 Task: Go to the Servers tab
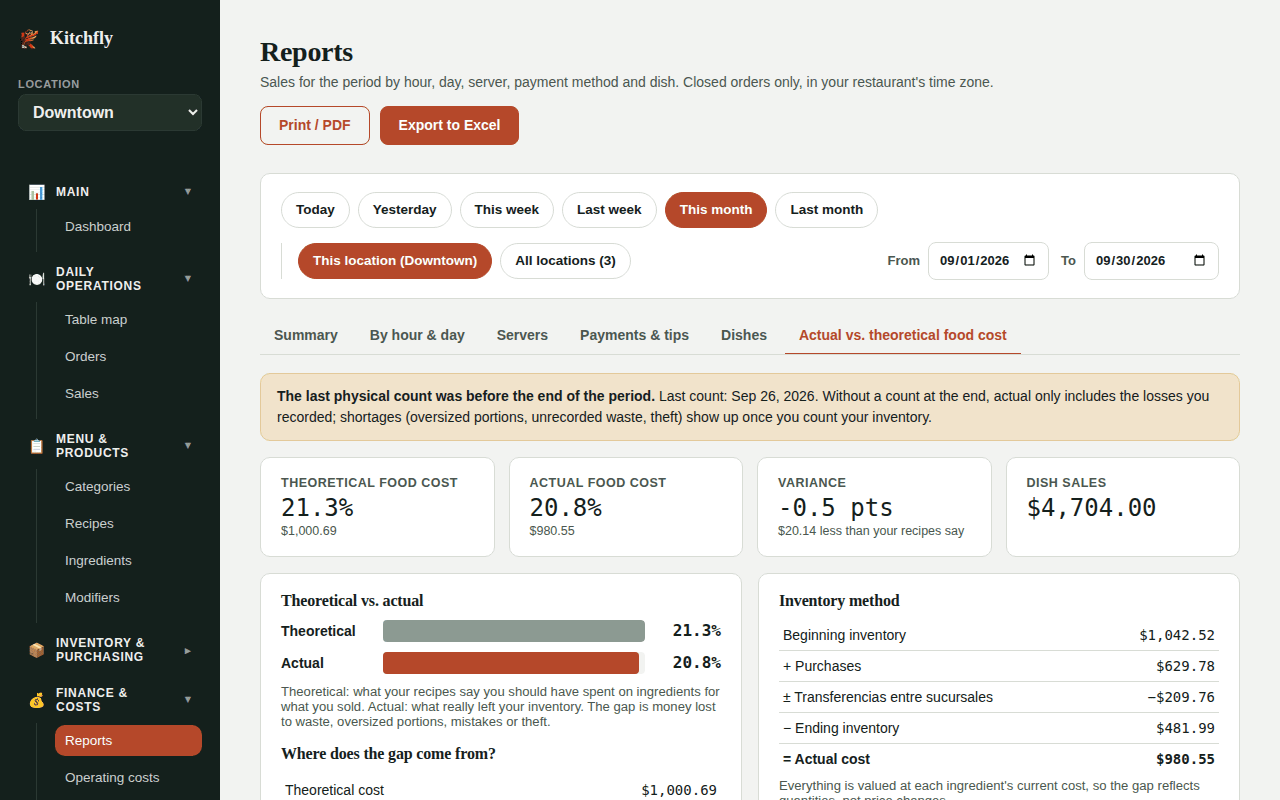coord(522,336)
